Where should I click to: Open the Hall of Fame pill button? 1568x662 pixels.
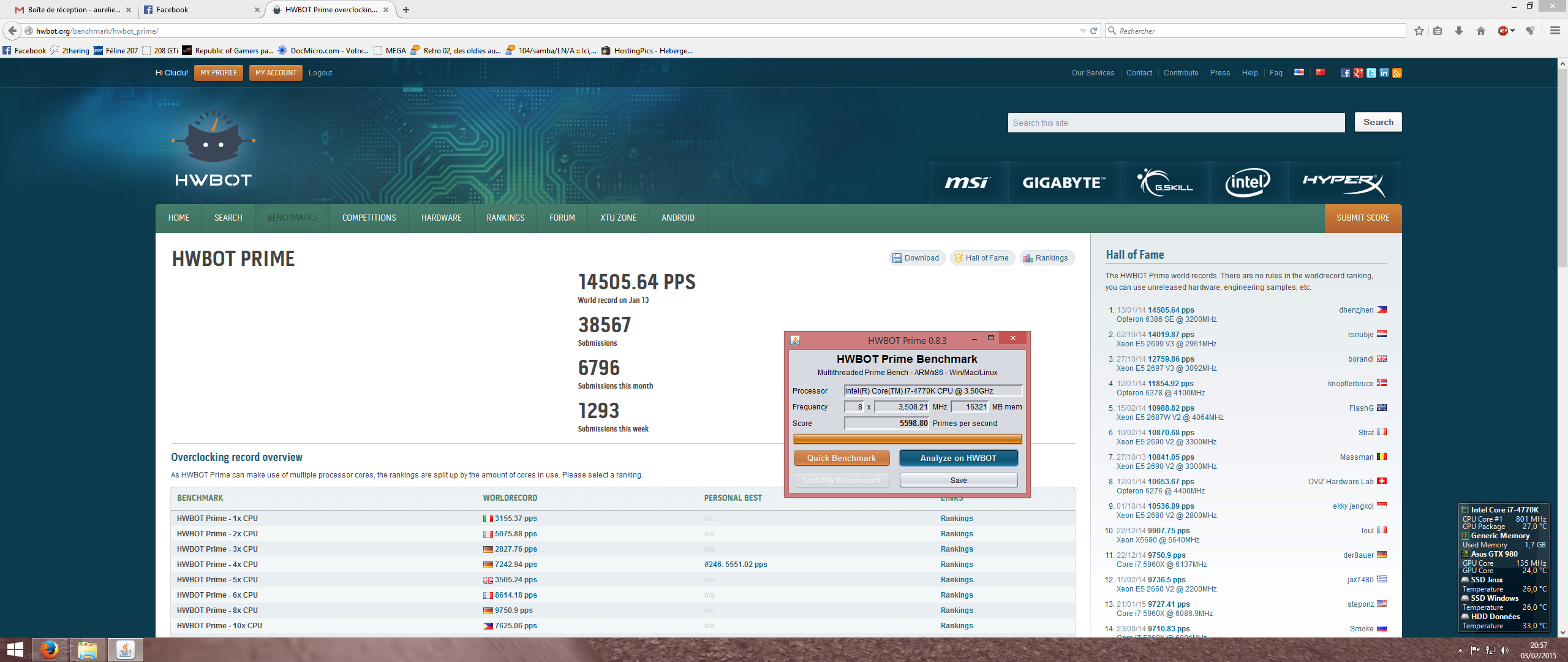click(x=982, y=258)
